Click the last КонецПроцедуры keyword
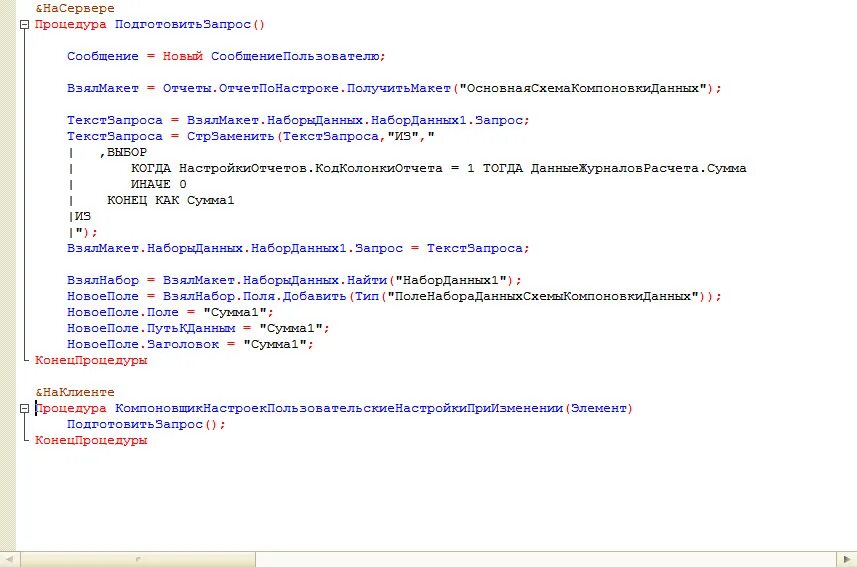857x567 pixels. pos(91,440)
